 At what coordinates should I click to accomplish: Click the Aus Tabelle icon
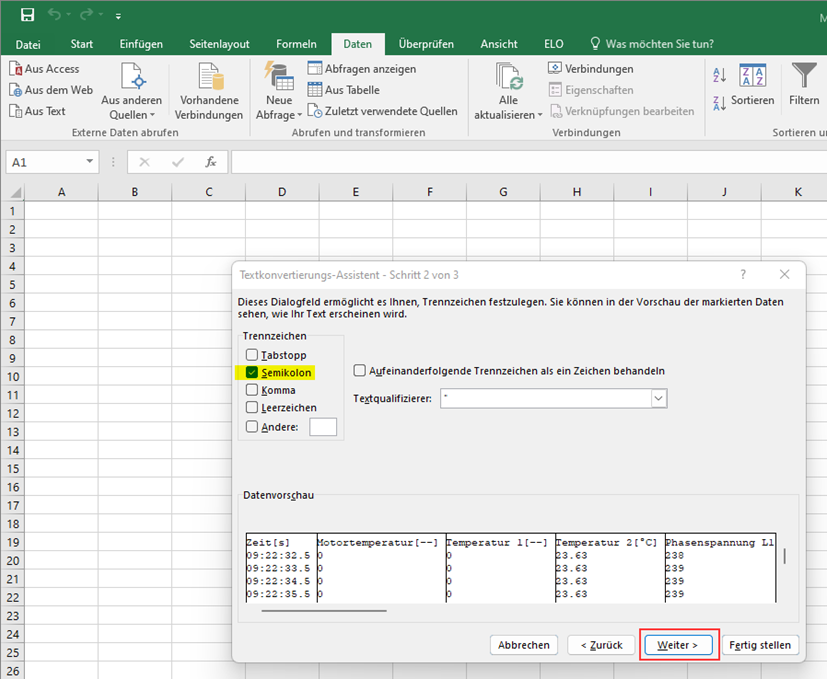coord(315,90)
